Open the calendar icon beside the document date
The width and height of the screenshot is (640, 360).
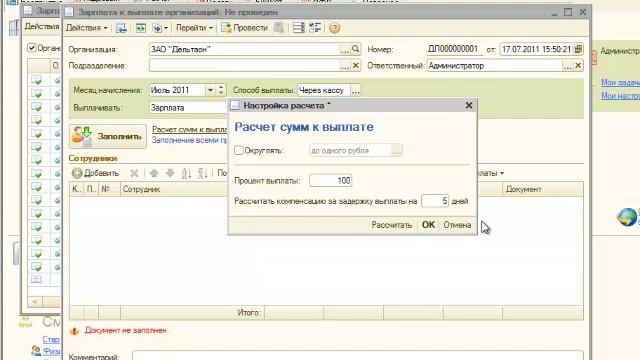pyautogui.click(x=578, y=49)
